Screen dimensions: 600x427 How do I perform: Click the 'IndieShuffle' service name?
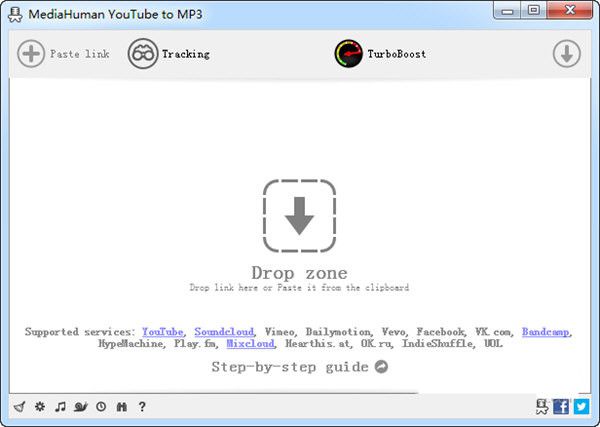(x=437, y=343)
